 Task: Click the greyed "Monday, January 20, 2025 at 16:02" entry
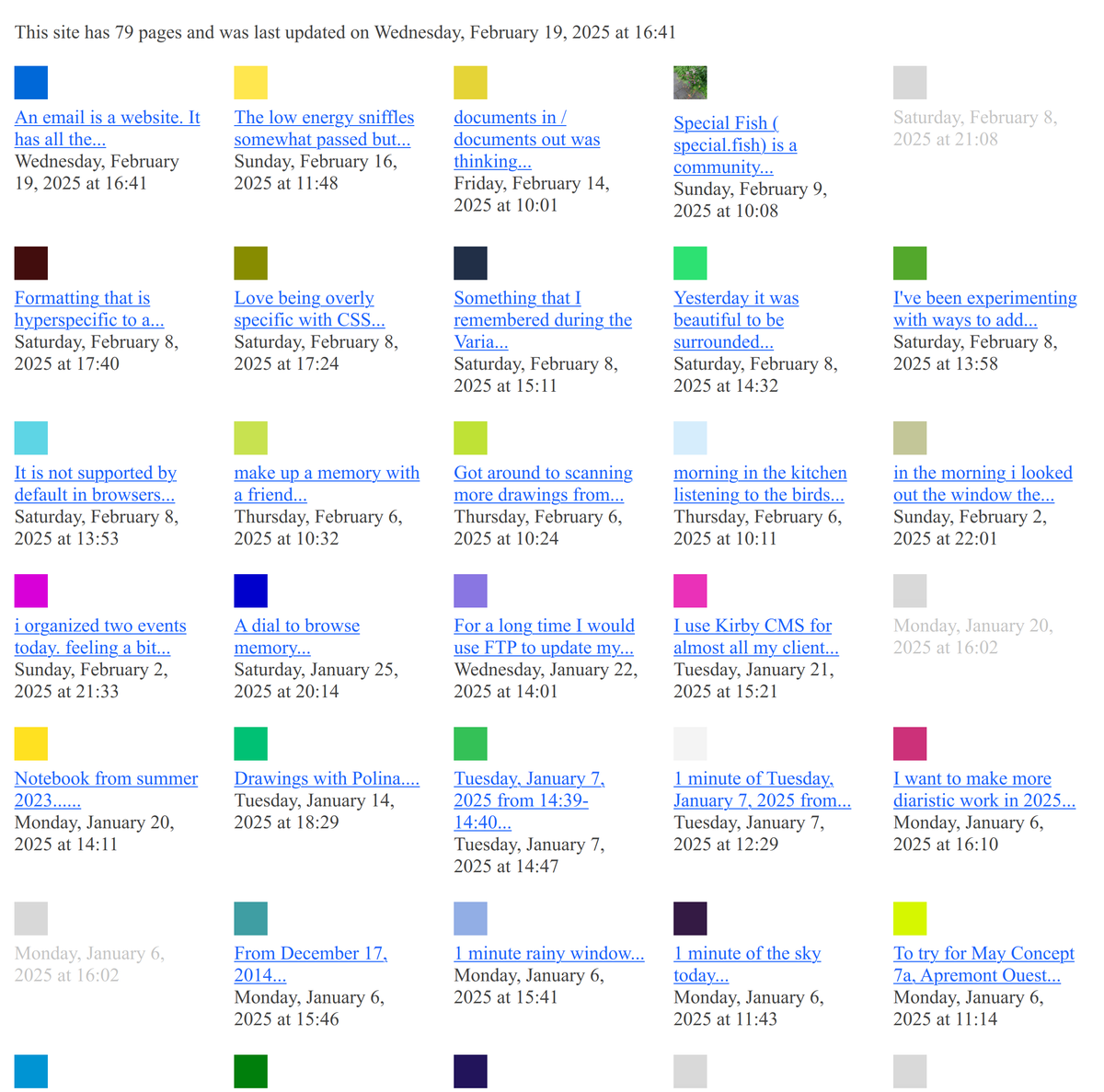973,637
